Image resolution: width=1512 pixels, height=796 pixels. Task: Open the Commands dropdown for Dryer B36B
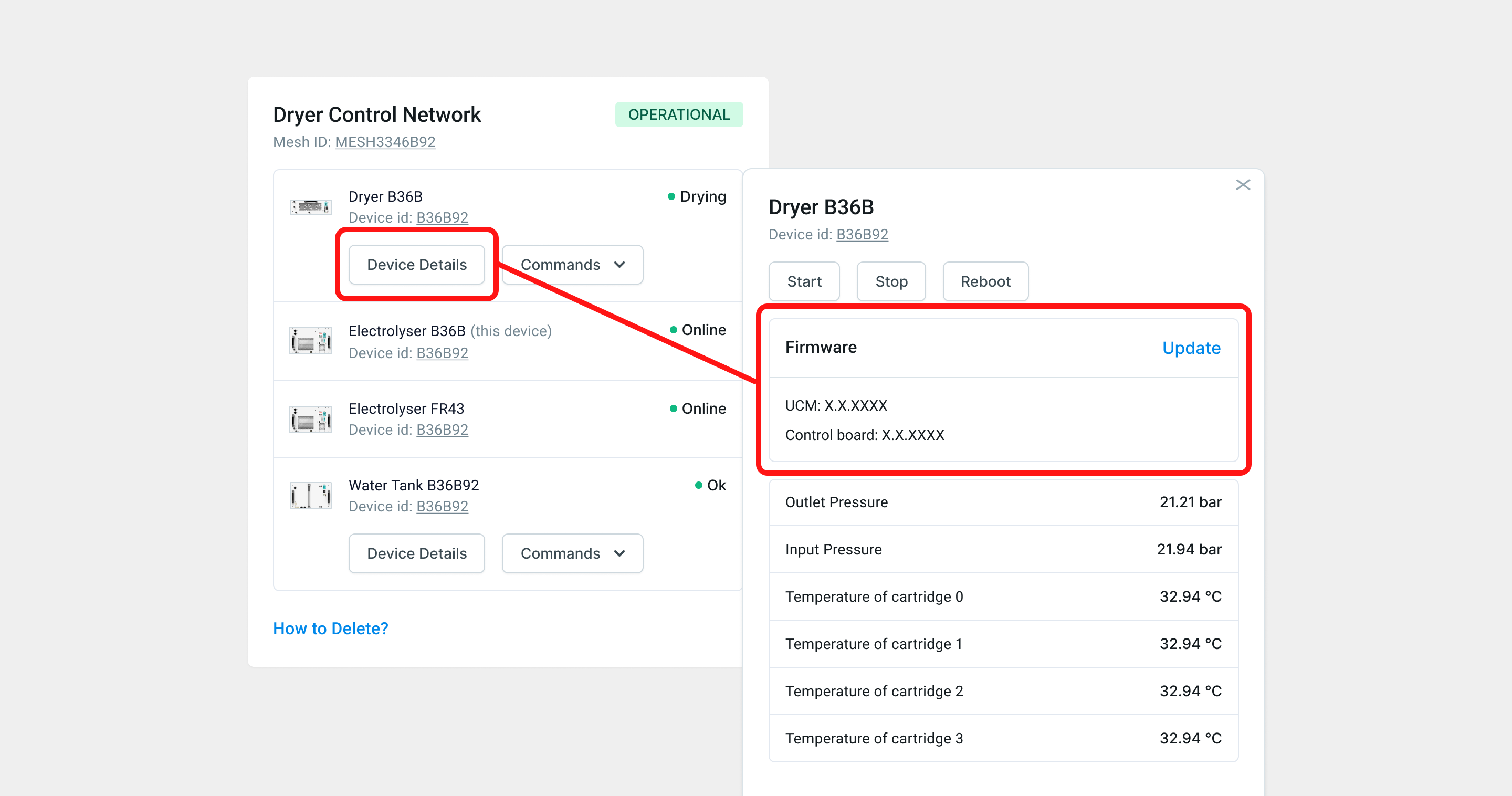pos(572,264)
